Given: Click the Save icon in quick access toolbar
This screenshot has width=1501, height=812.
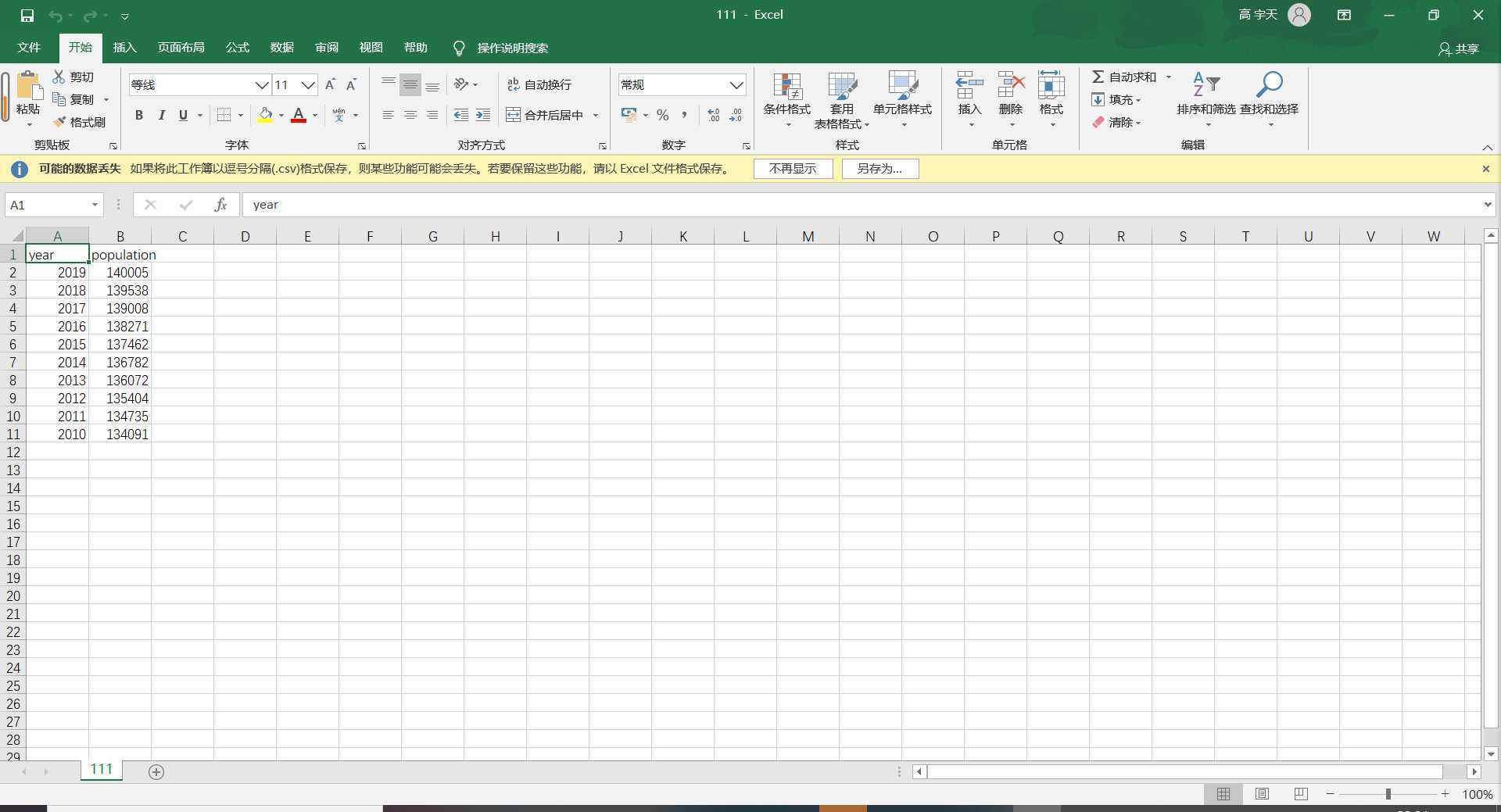Looking at the screenshot, I should pos(27,15).
